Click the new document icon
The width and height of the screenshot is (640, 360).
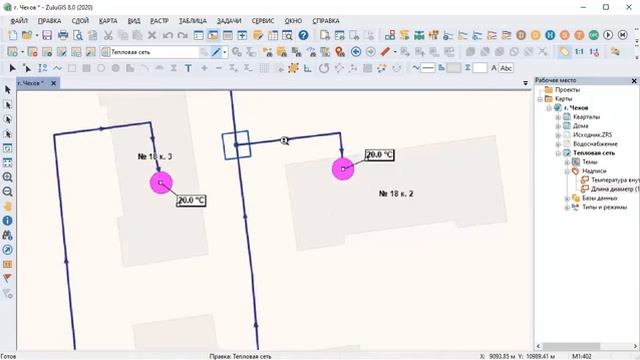click(x=13, y=35)
